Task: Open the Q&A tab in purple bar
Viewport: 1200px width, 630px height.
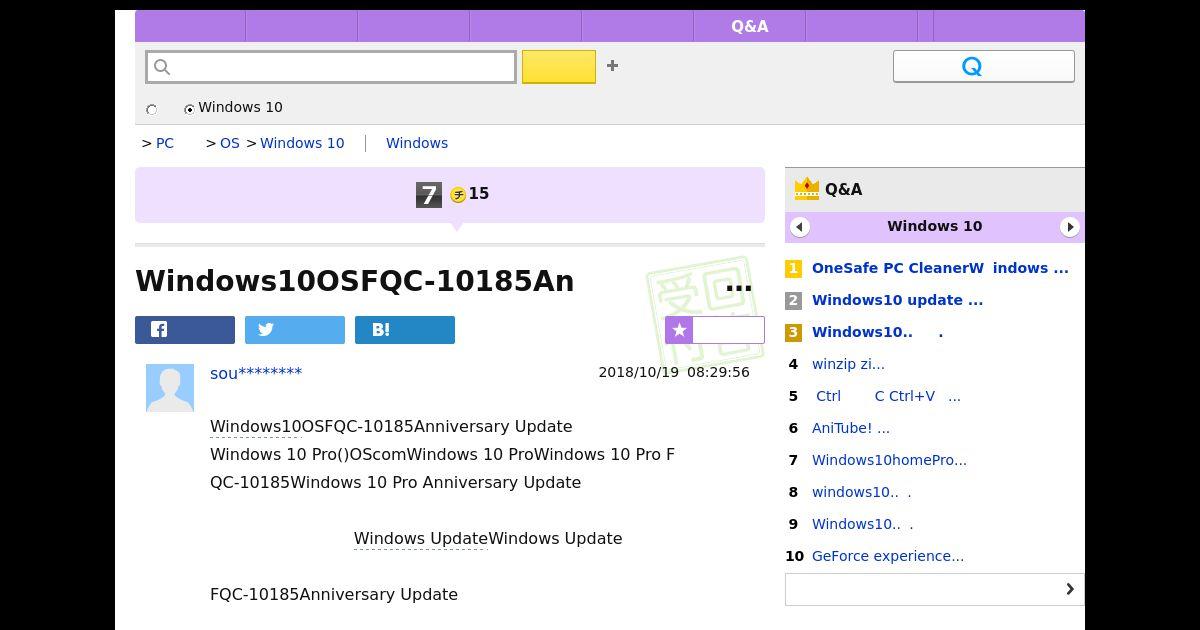Action: point(750,27)
